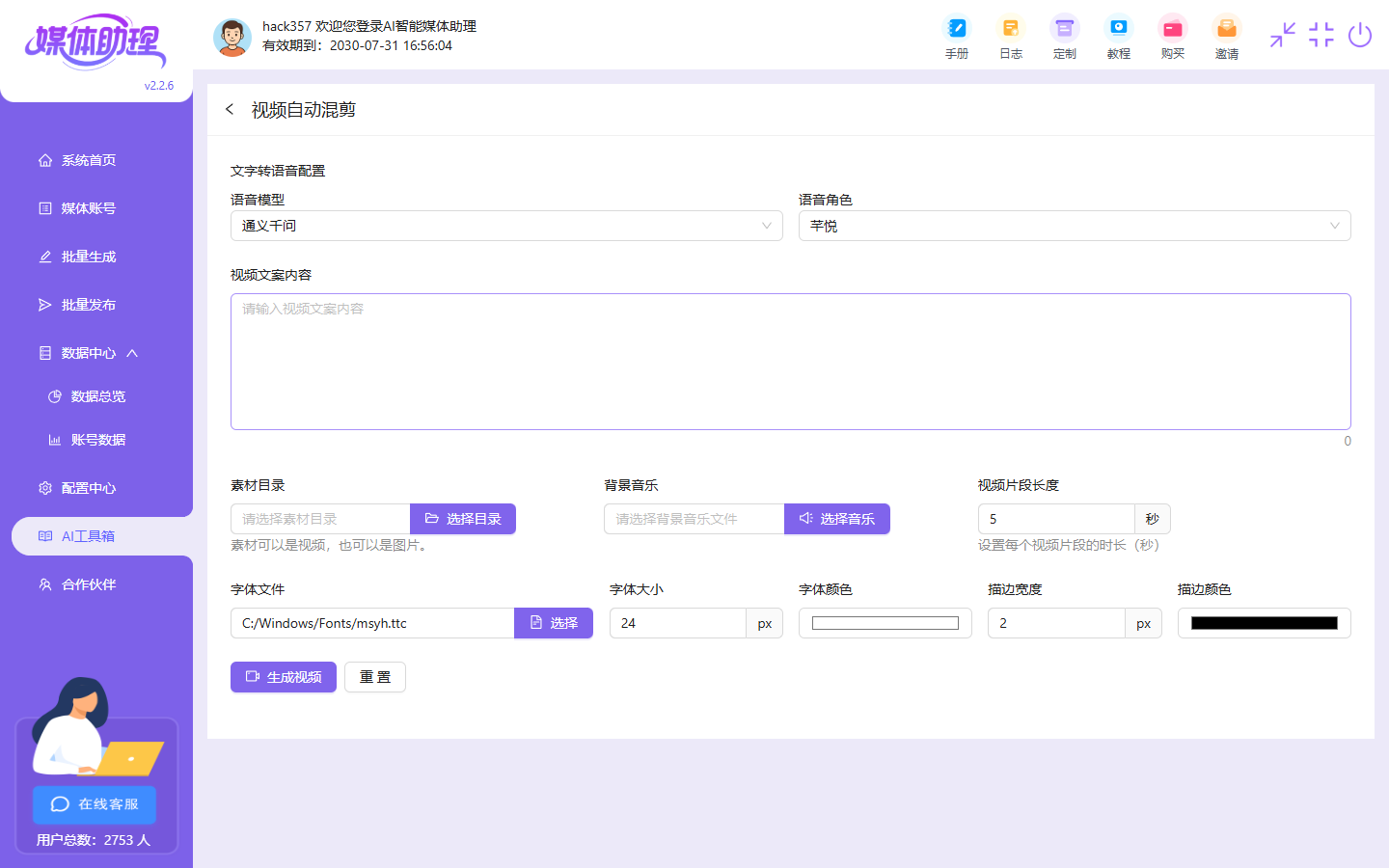Open the 教程 tutorial icon
Screen dimensions: 1389x868
(1118, 37)
